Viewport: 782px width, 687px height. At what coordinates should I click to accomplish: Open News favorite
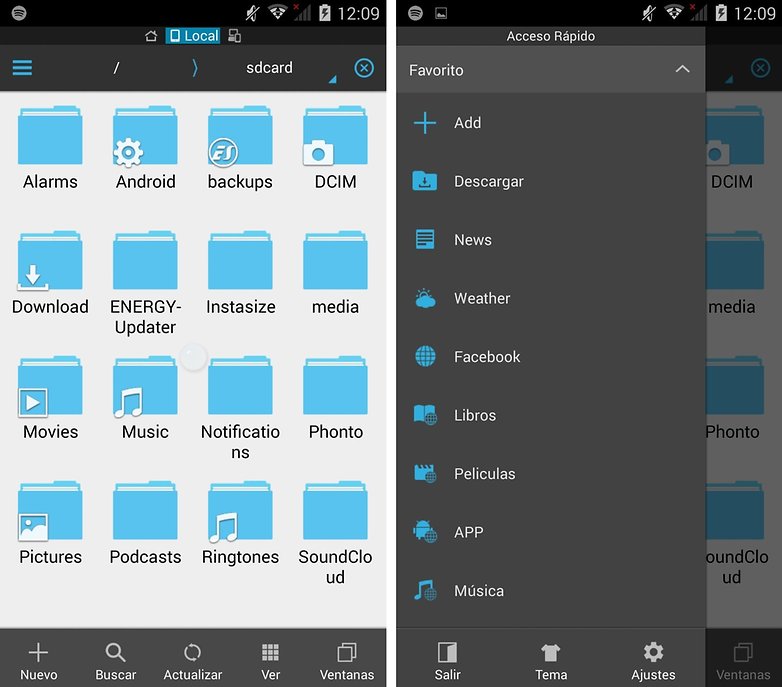tap(551, 240)
